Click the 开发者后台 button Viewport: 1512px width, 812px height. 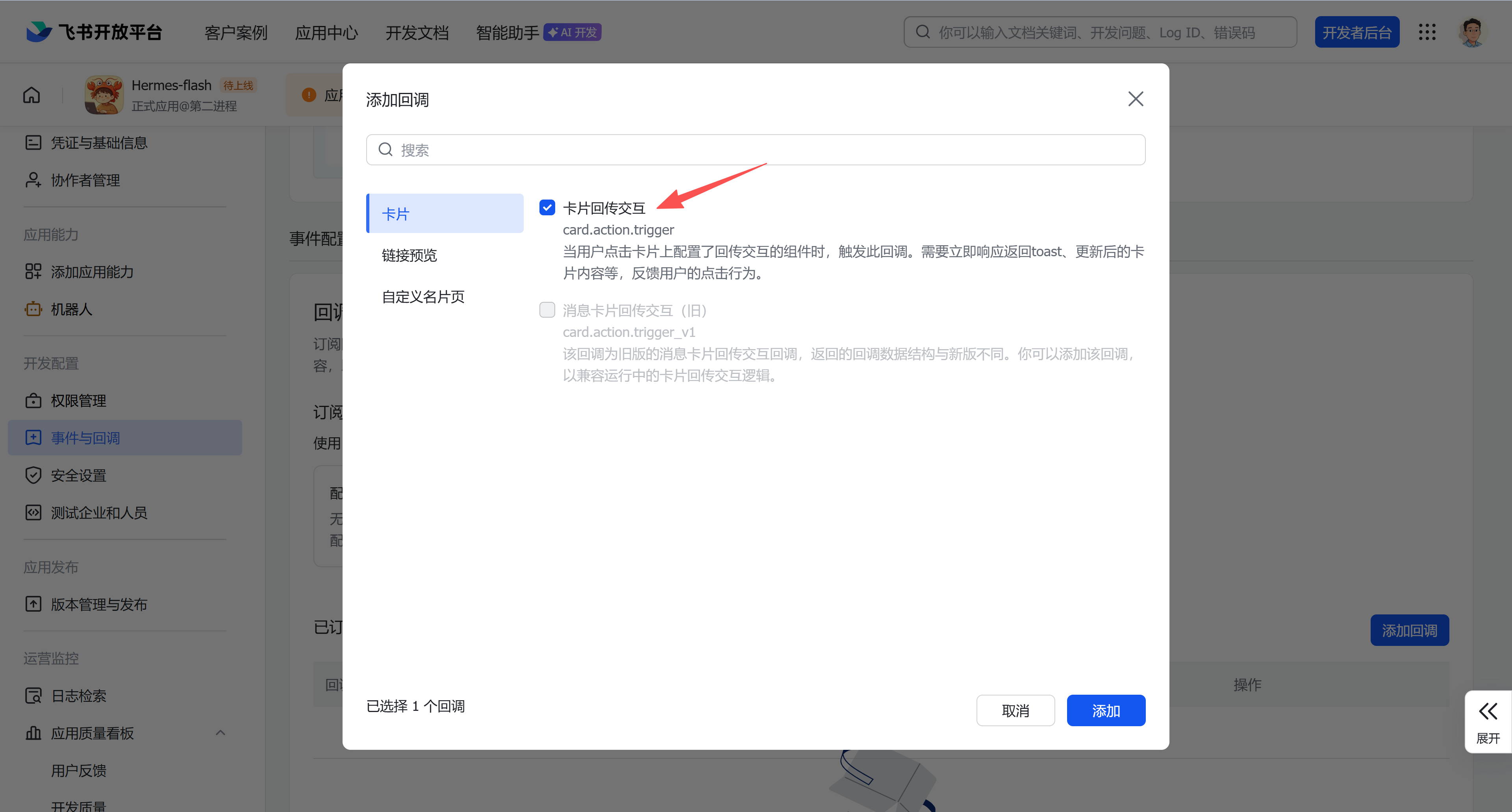[1356, 32]
